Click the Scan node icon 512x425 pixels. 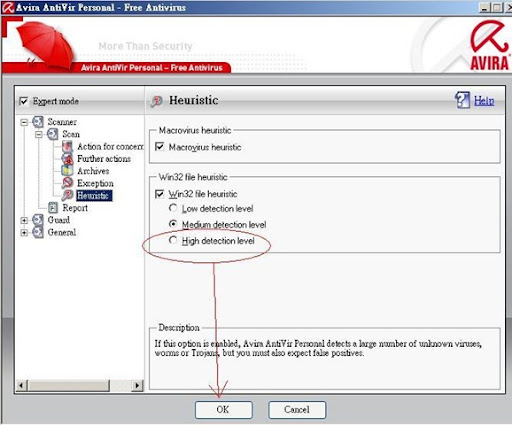click(x=52, y=134)
